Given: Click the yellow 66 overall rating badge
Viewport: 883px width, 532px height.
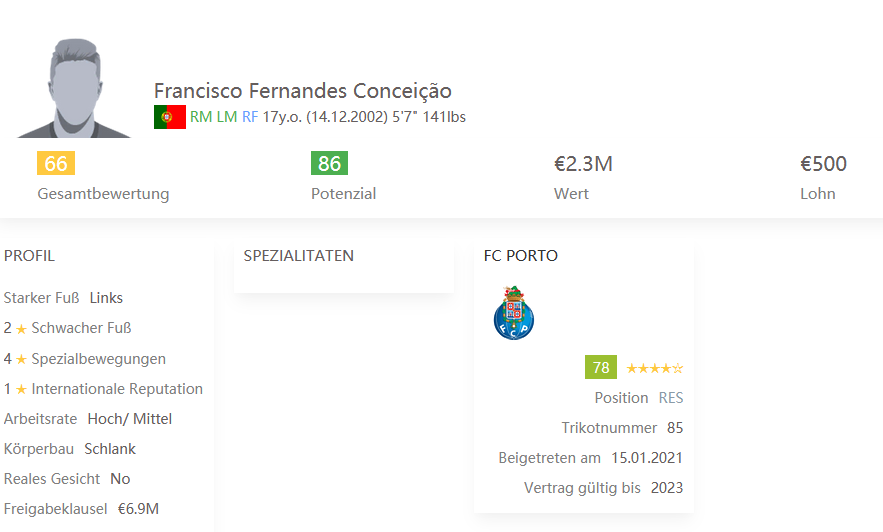Looking at the screenshot, I should coord(56,164).
